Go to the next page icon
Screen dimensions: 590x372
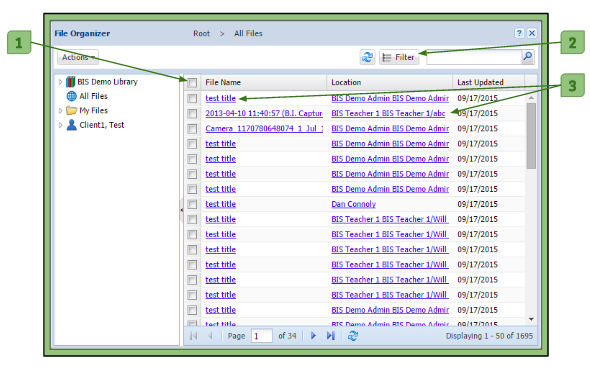pyautogui.click(x=313, y=336)
